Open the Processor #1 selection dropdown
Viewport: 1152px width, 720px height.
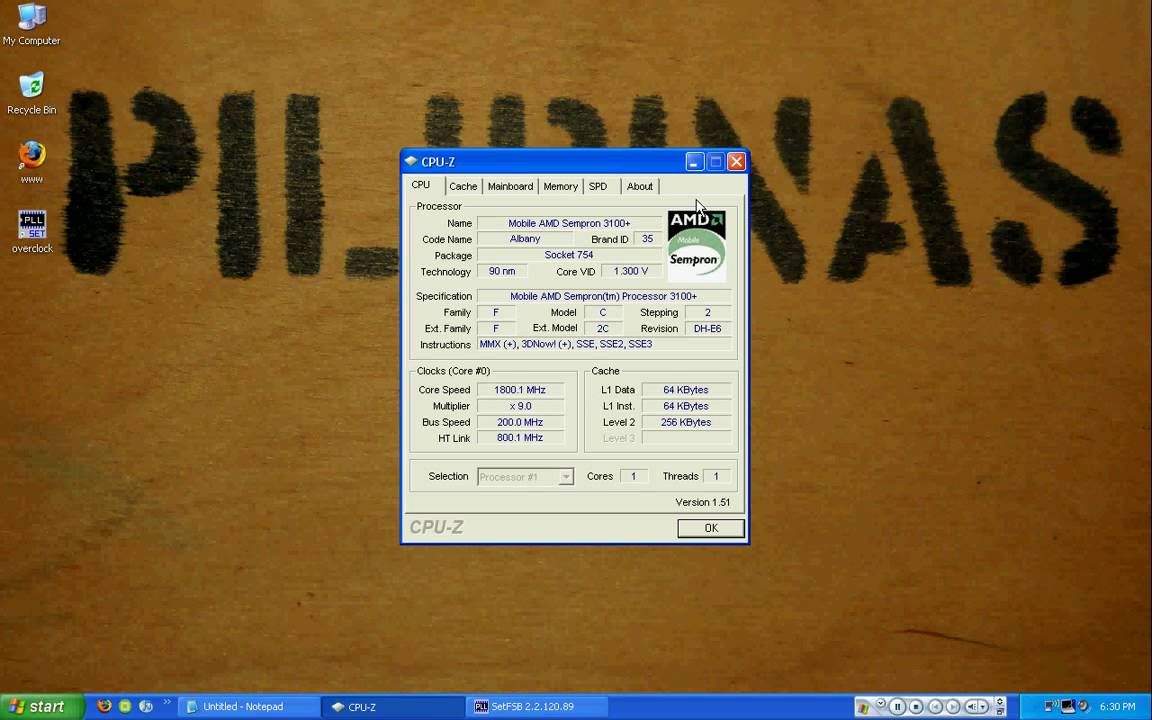click(525, 477)
